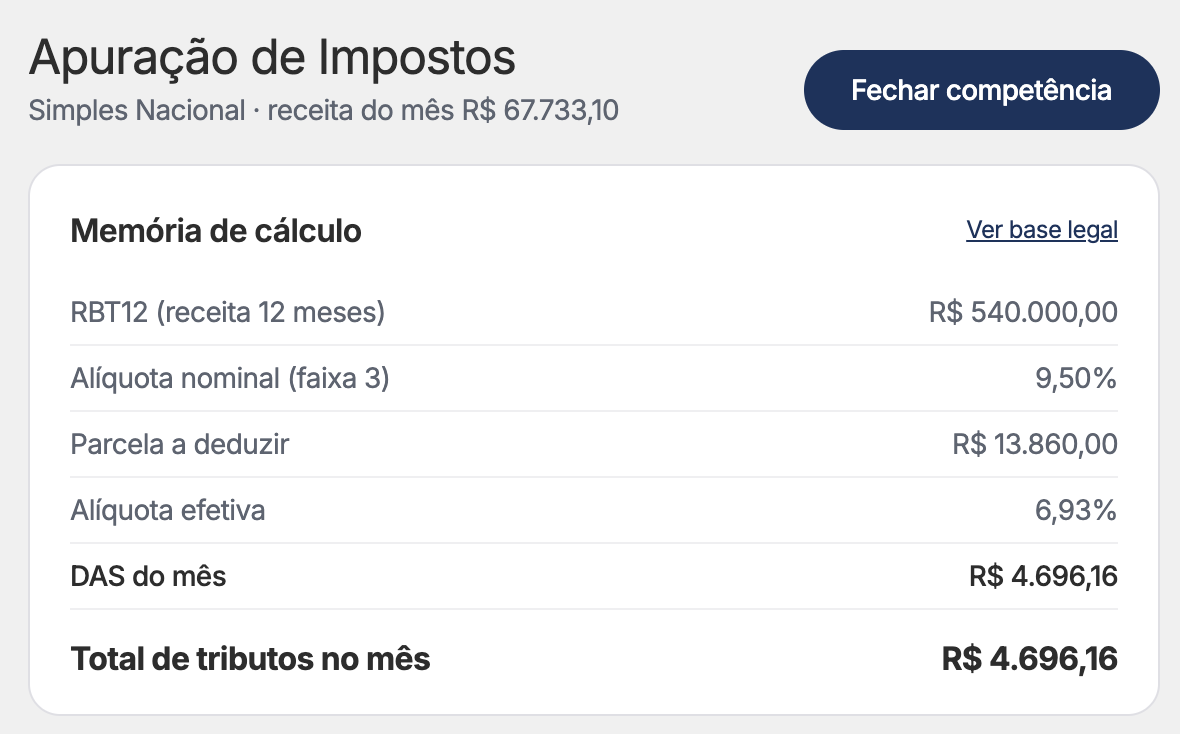Screen dimensions: 1180x734
Task: Select the R$ 540.000,00 value
Action: pos(1023,312)
